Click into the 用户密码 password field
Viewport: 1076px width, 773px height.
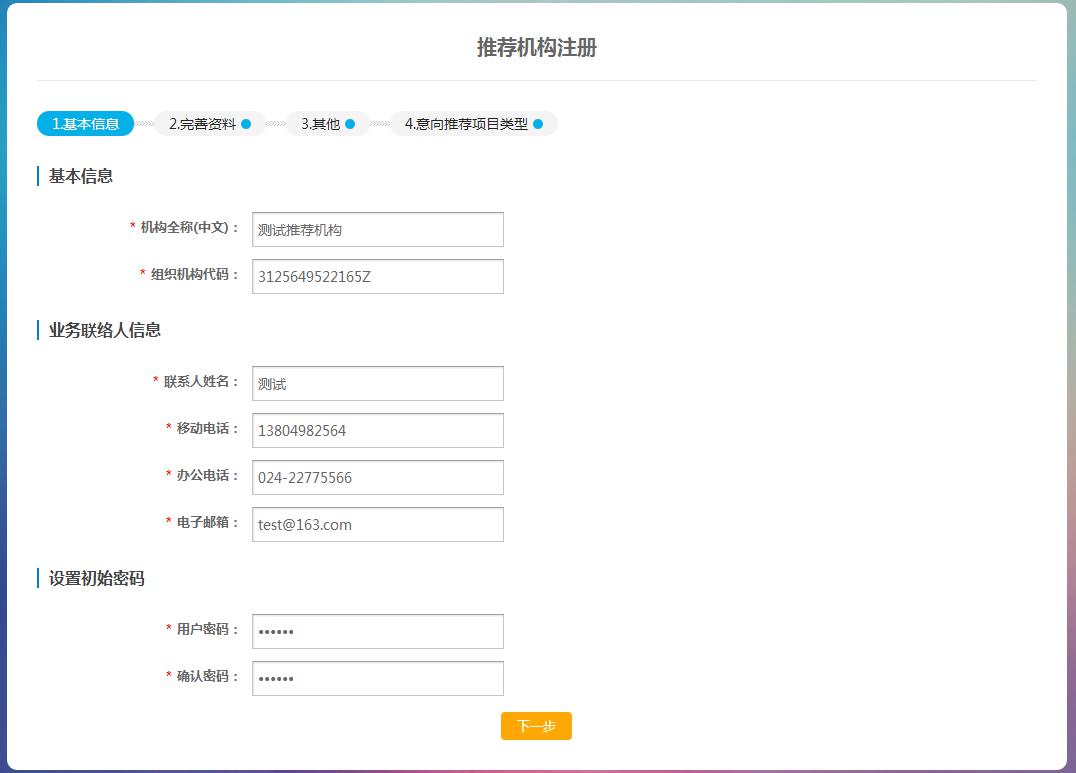pos(377,631)
